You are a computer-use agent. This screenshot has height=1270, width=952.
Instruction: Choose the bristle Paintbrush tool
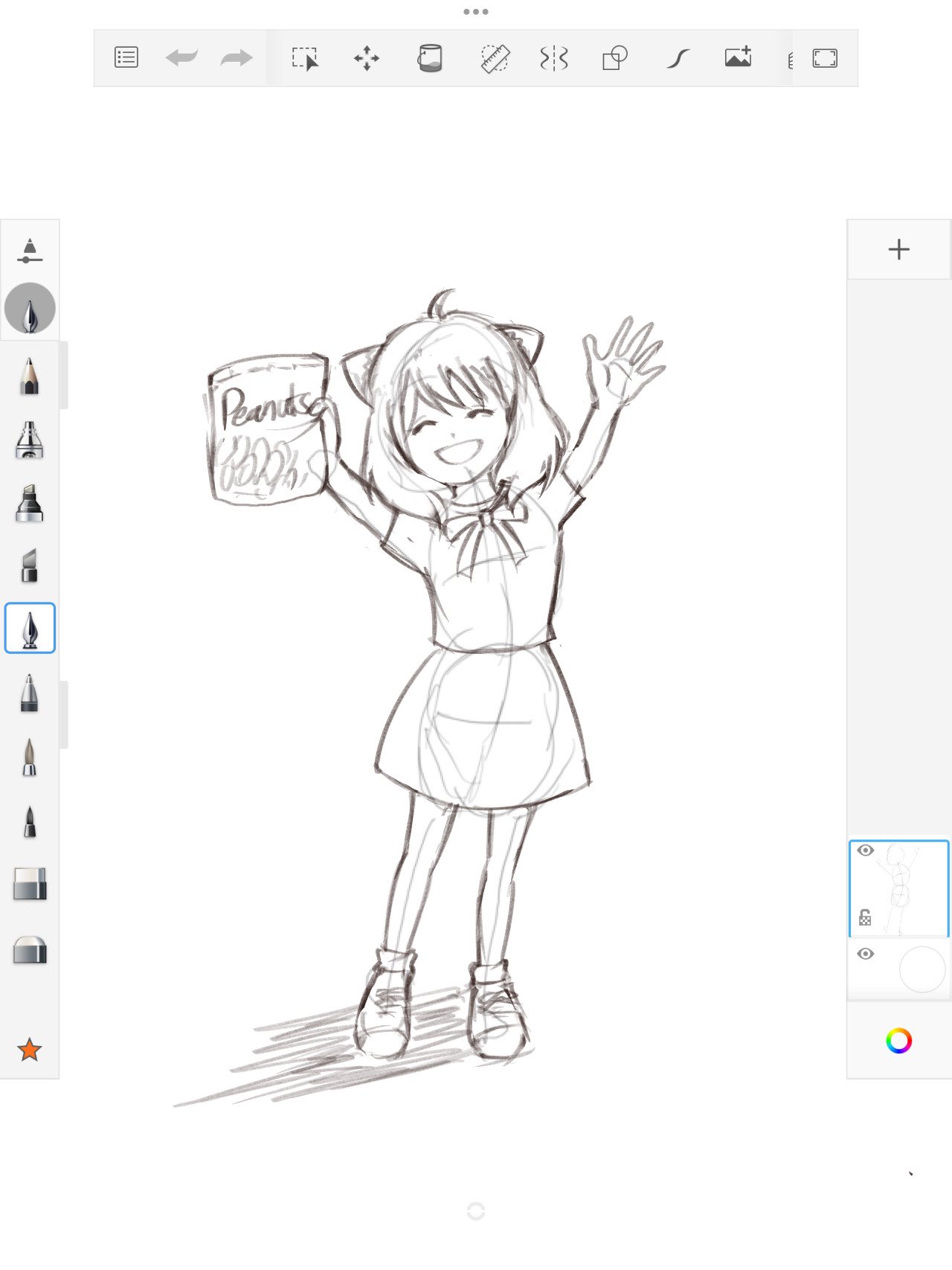coord(30,757)
